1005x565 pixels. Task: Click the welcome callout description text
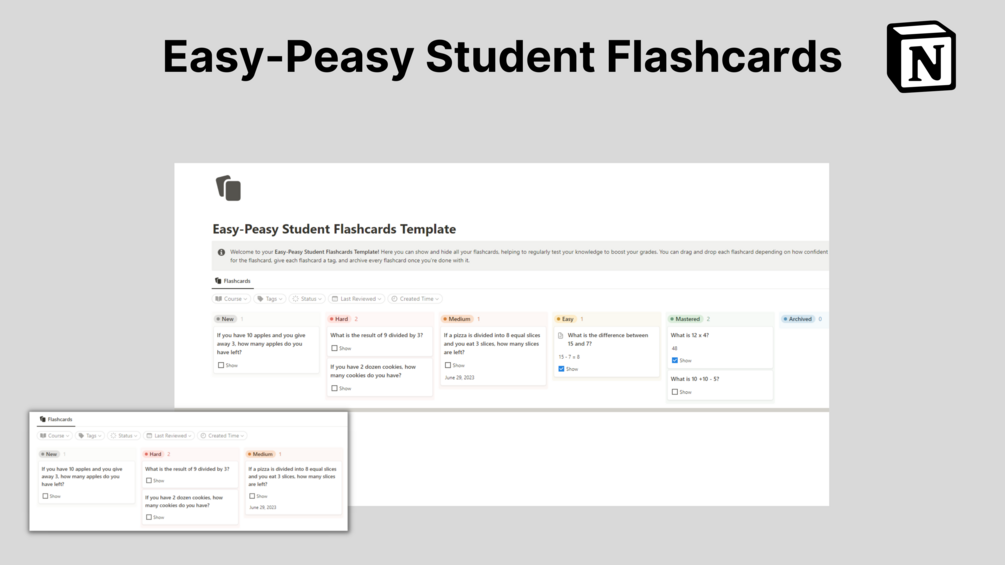click(x=529, y=256)
